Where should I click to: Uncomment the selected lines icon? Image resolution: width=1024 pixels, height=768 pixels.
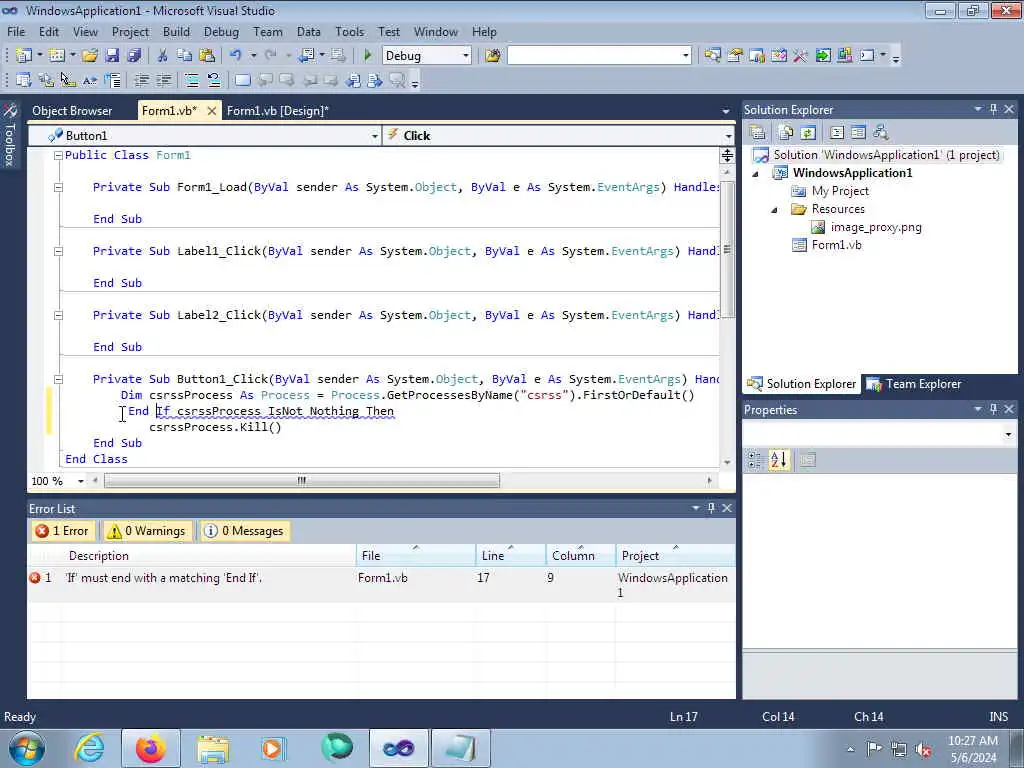(214, 80)
